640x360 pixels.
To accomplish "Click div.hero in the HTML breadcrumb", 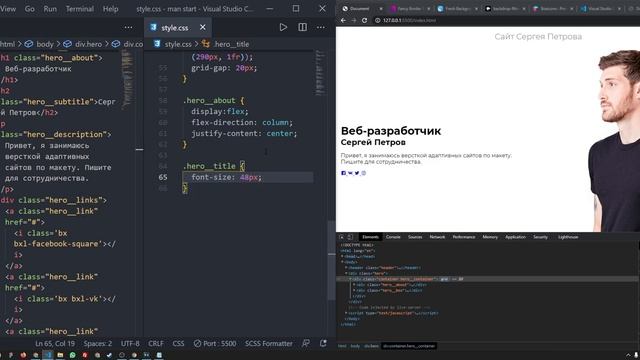I will pyautogui.click(x=88, y=44).
